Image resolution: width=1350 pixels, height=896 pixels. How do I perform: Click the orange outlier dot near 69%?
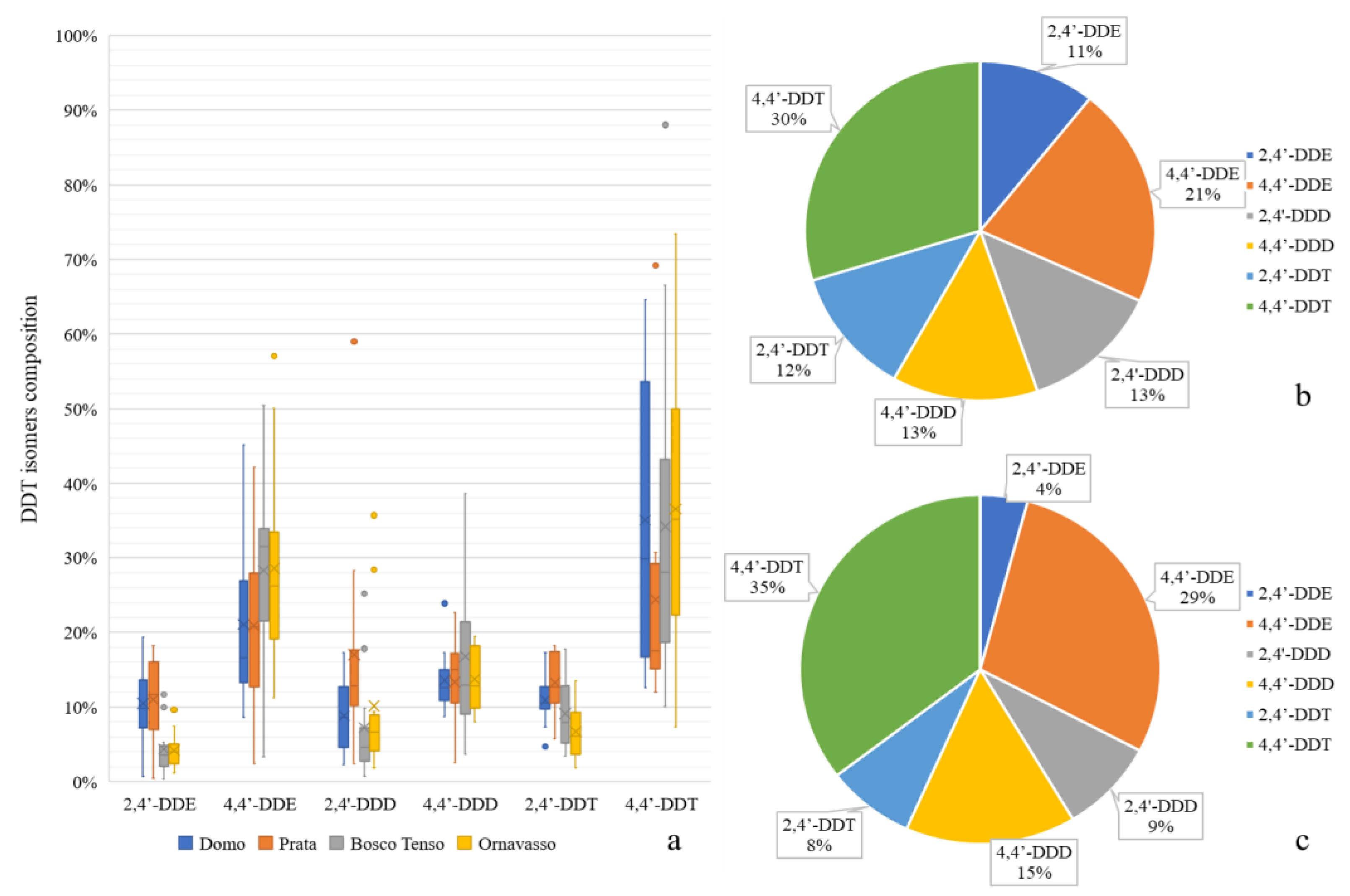[x=656, y=265]
